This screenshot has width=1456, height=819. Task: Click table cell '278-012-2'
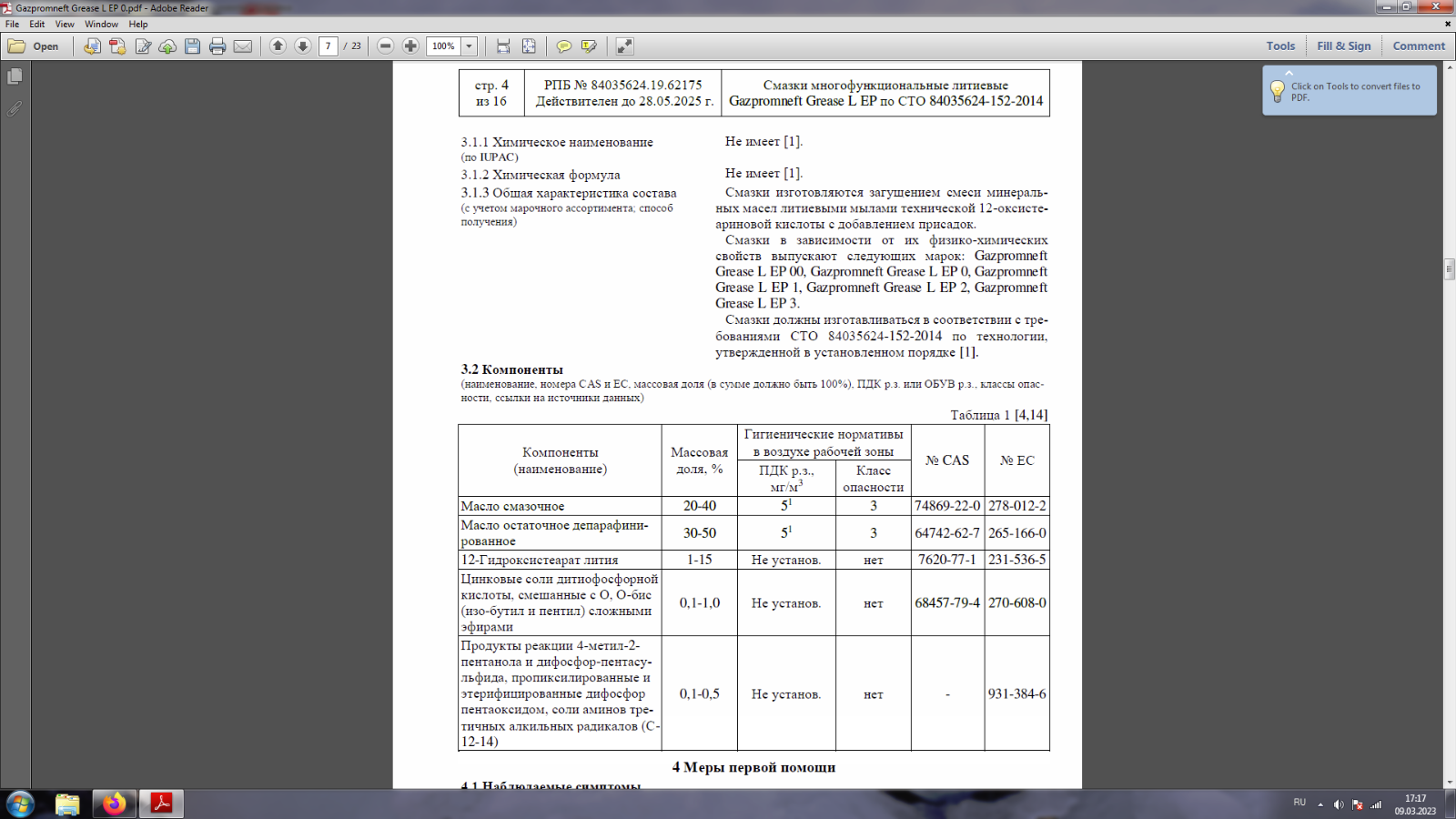pyautogui.click(x=1016, y=506)
